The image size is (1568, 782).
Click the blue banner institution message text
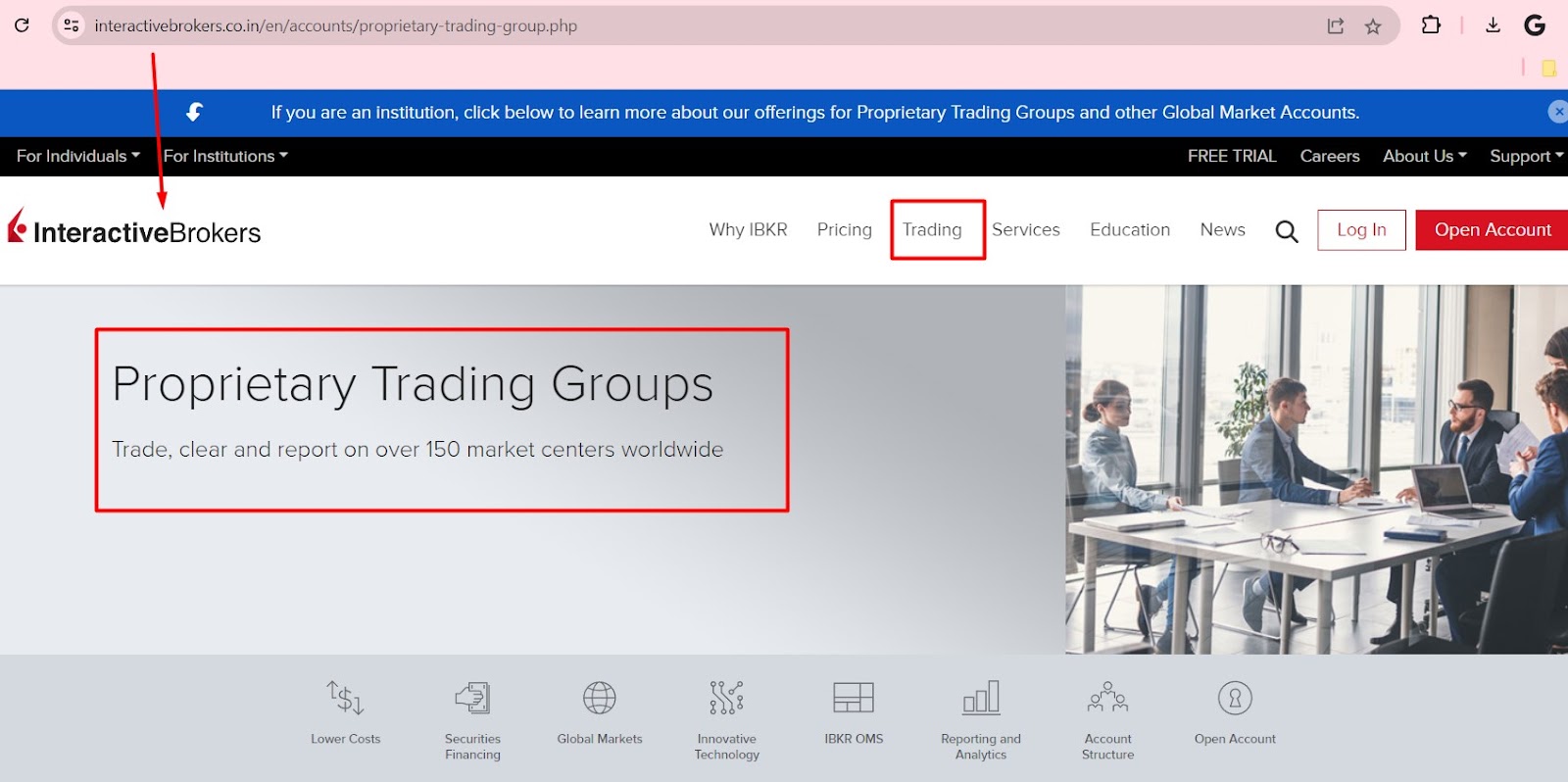[x=815, y=113]
